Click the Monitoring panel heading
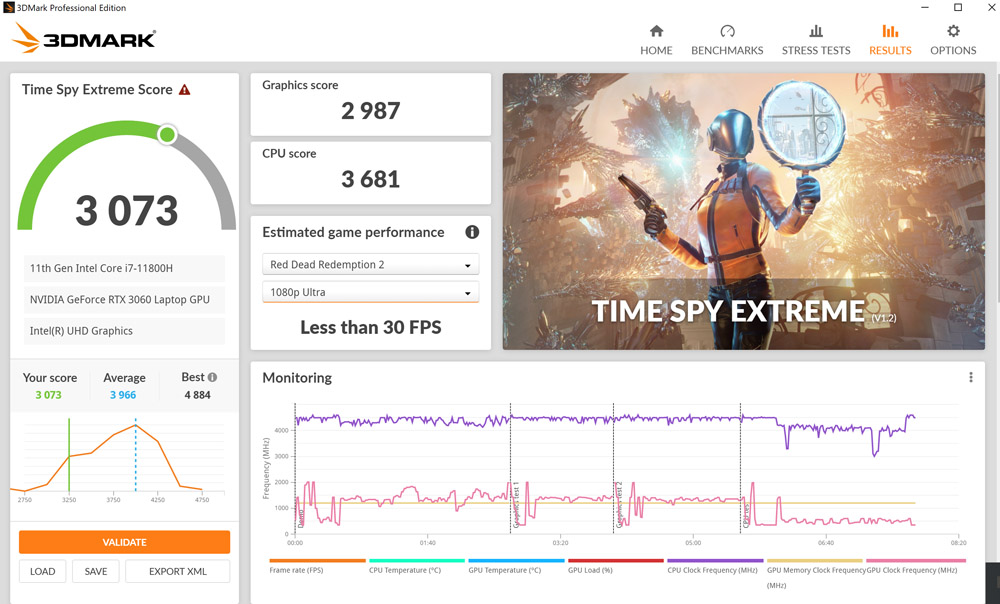 pos(297,378)
